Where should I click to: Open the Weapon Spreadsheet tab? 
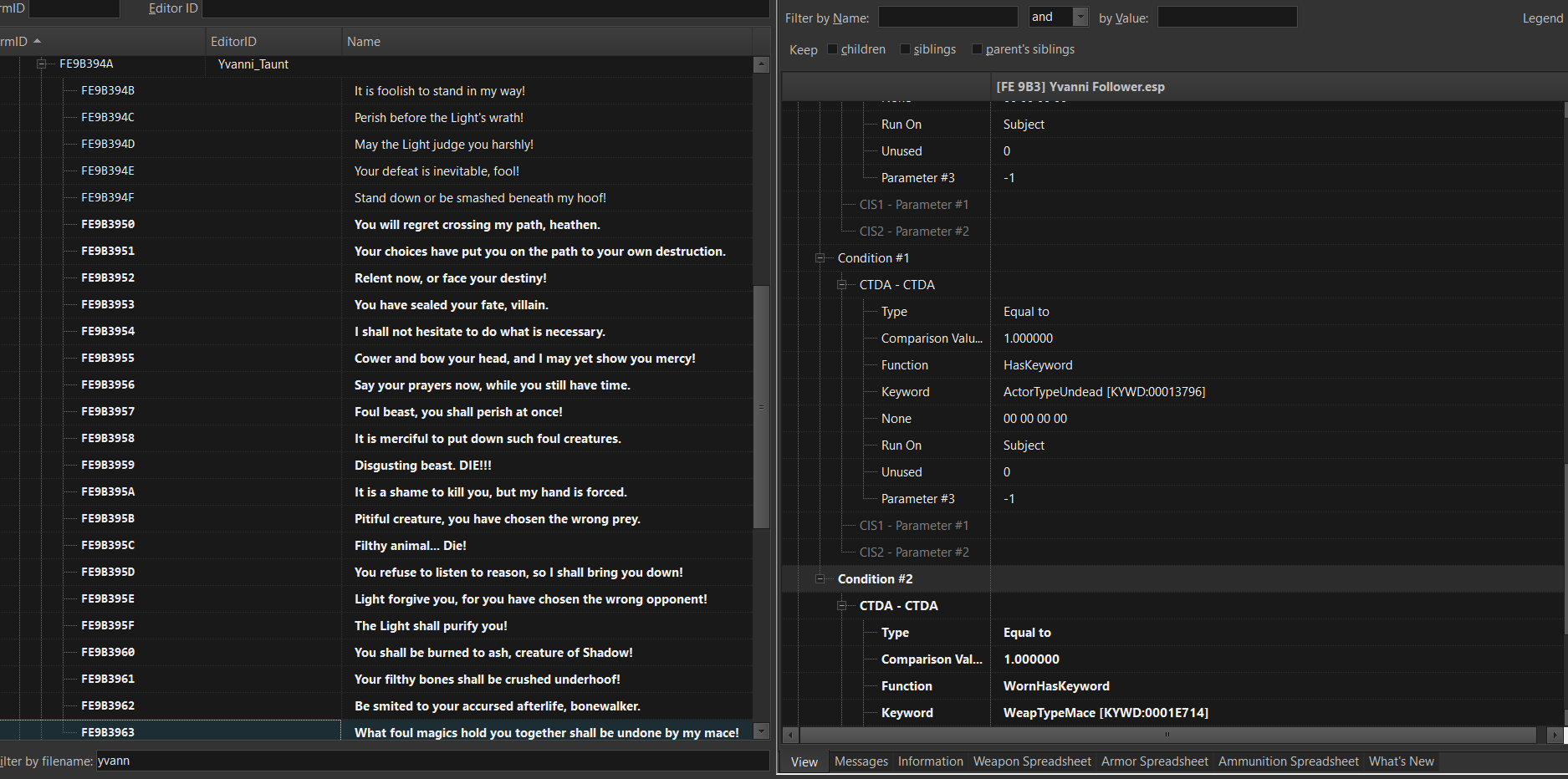(x=1032, y=761)
